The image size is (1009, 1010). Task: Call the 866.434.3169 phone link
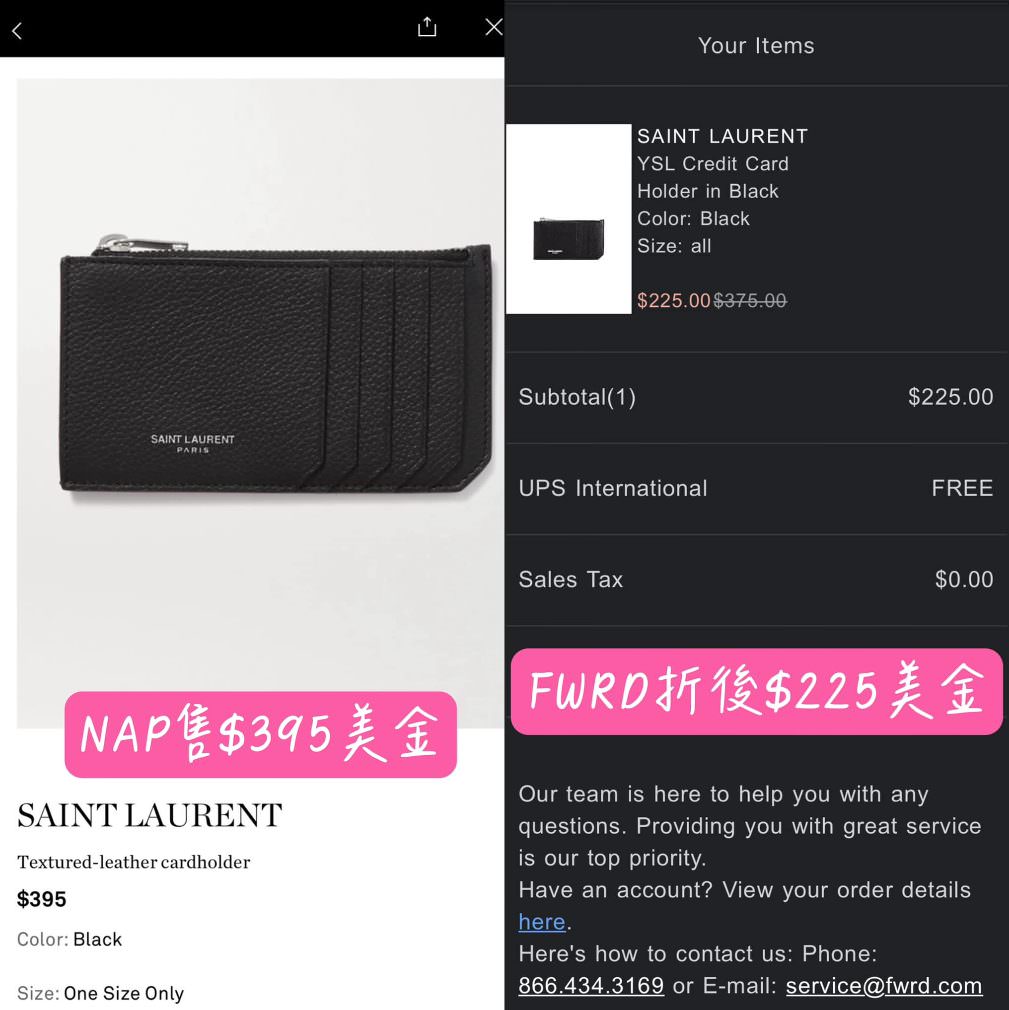click(x=591, y=986)
